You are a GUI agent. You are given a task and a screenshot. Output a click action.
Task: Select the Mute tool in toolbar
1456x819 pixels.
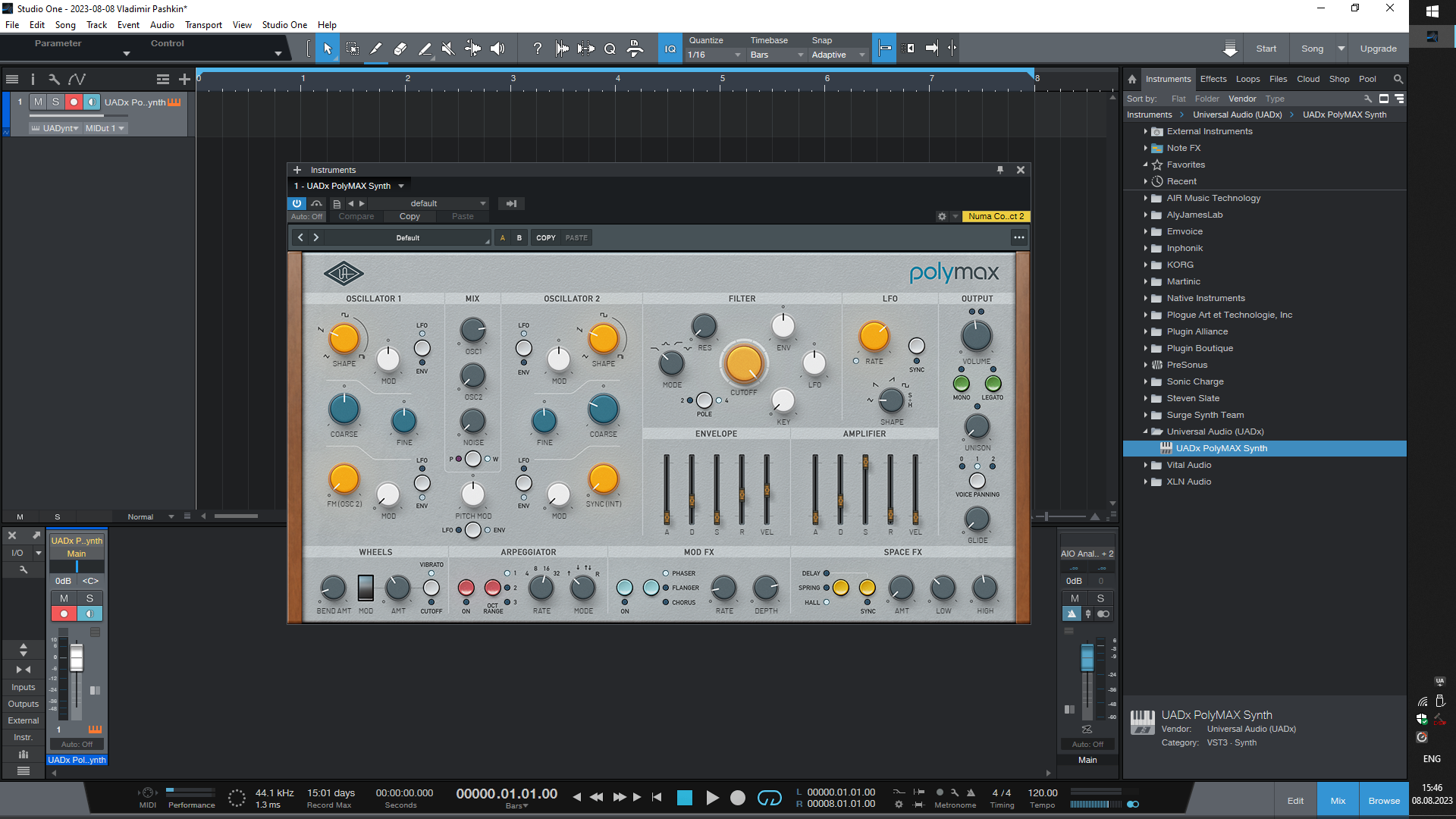point(448,49)
